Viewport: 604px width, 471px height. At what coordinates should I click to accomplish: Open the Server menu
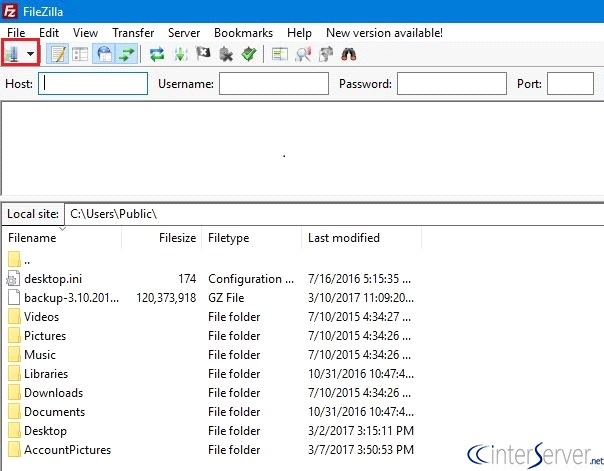click(184, 33)
